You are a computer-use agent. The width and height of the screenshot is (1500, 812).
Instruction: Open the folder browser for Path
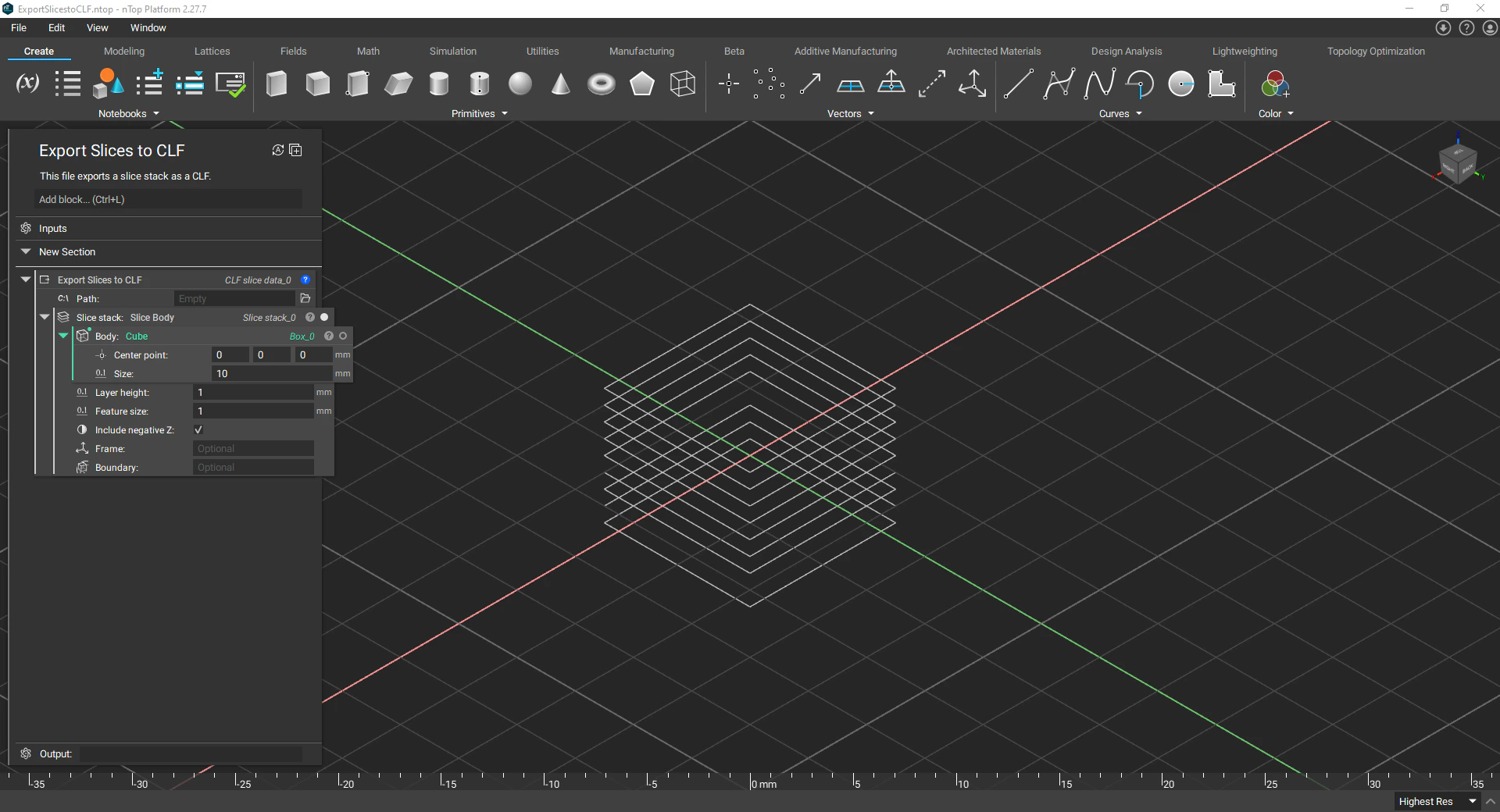click(x=305, y=298)
